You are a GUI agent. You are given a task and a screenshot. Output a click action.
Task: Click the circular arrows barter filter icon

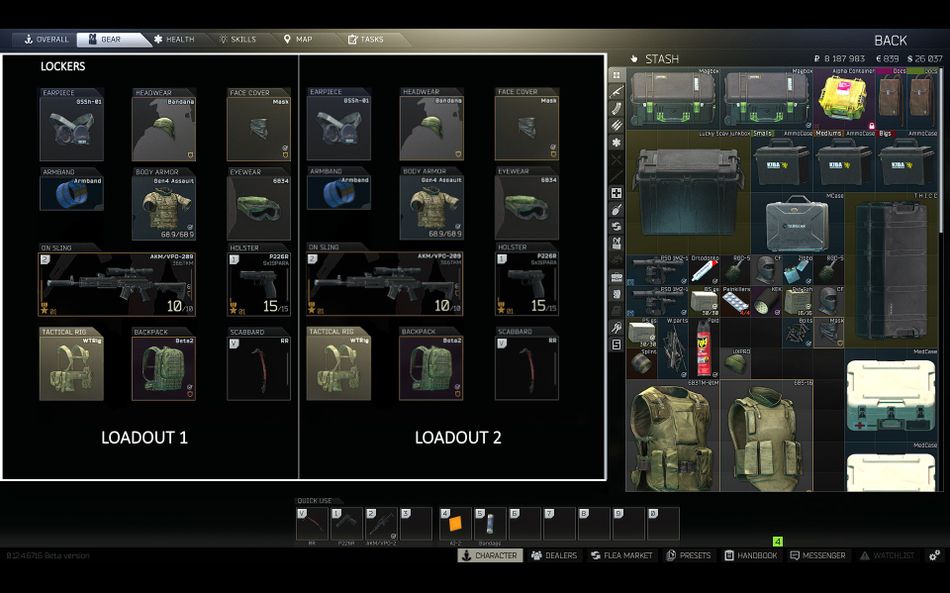point(616,227)
